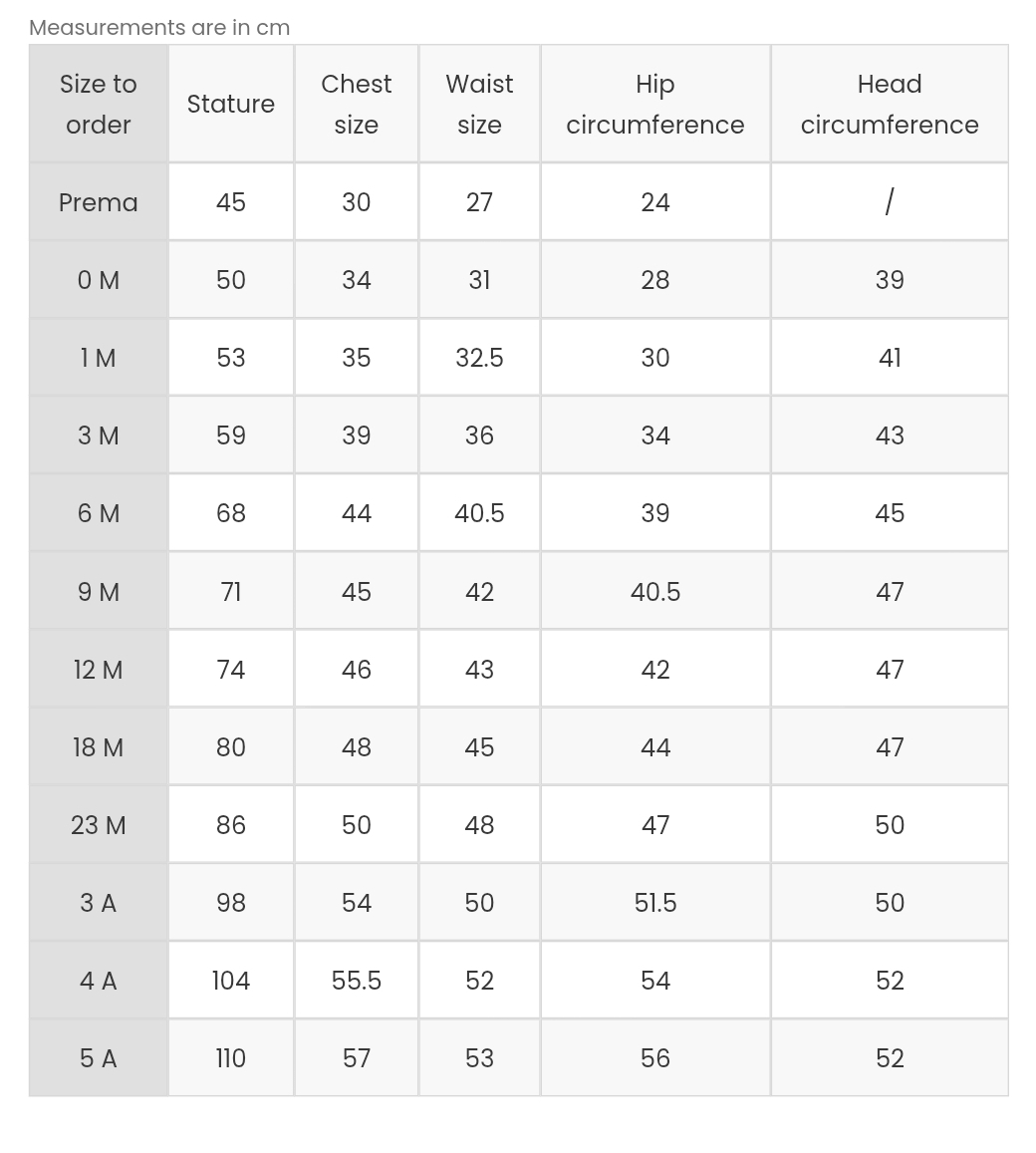The height and width of the screenshot is (1153, 1036).
Task: Select the Waist size column header
Action: 479,104
